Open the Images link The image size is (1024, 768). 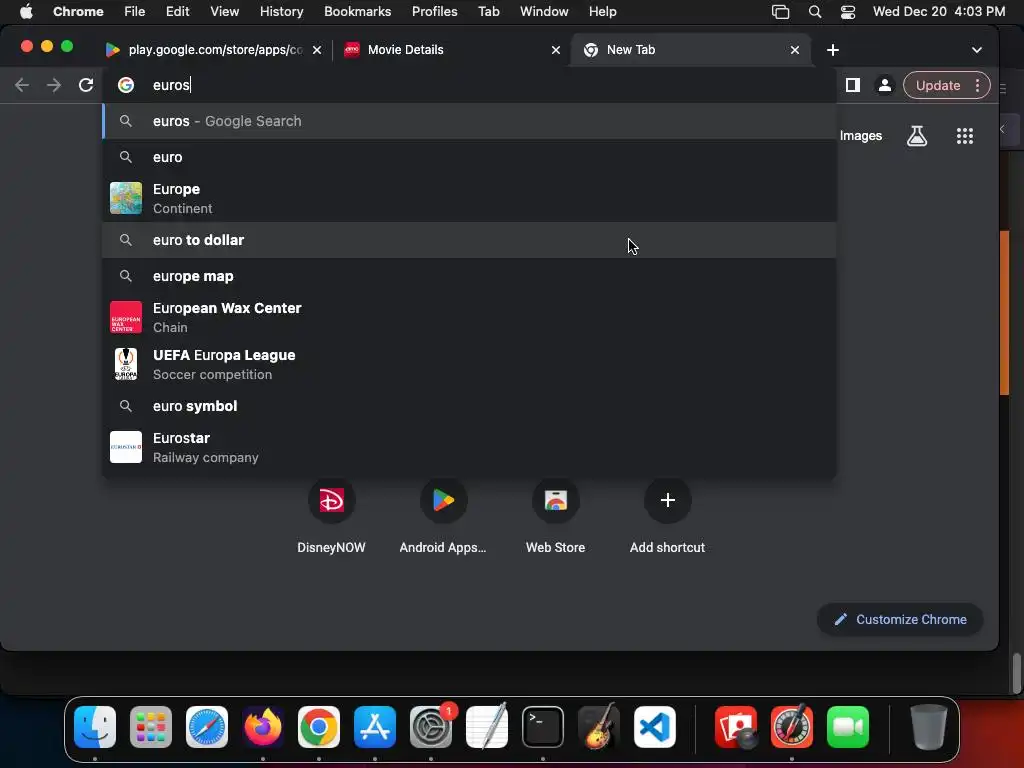click(860, 136)
